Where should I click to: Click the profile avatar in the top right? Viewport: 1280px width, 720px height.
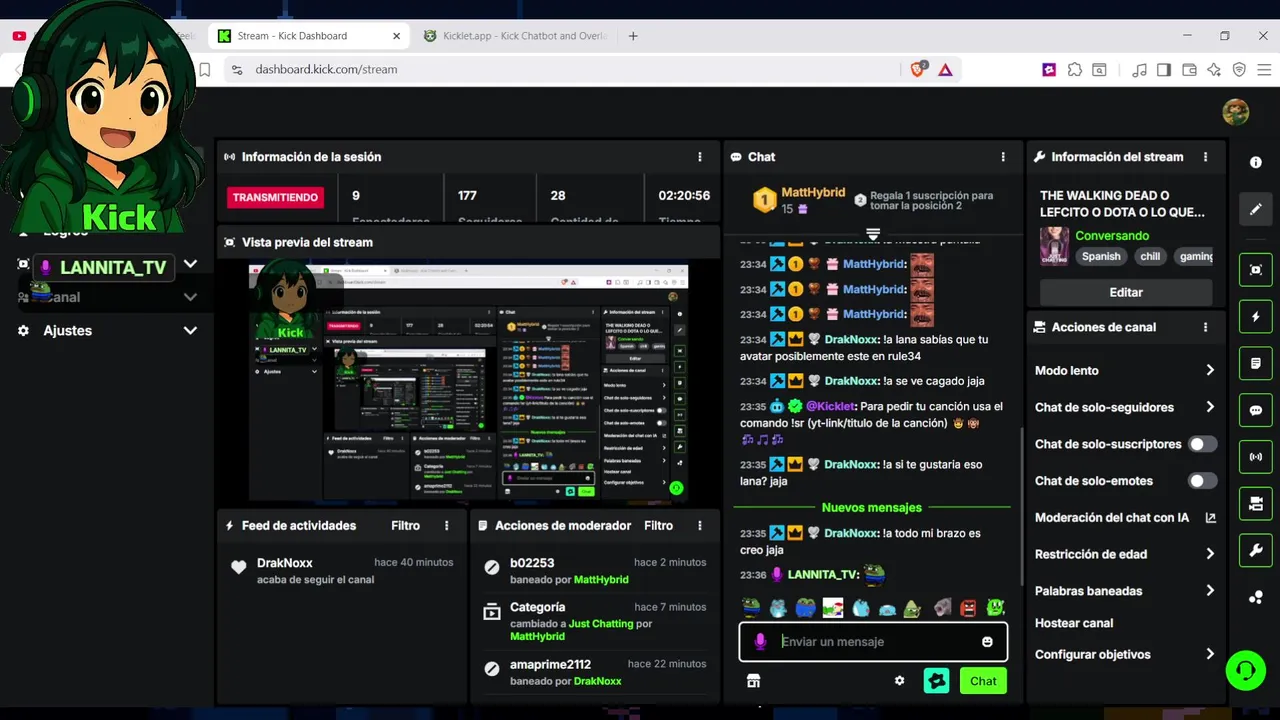[1236, 112]
